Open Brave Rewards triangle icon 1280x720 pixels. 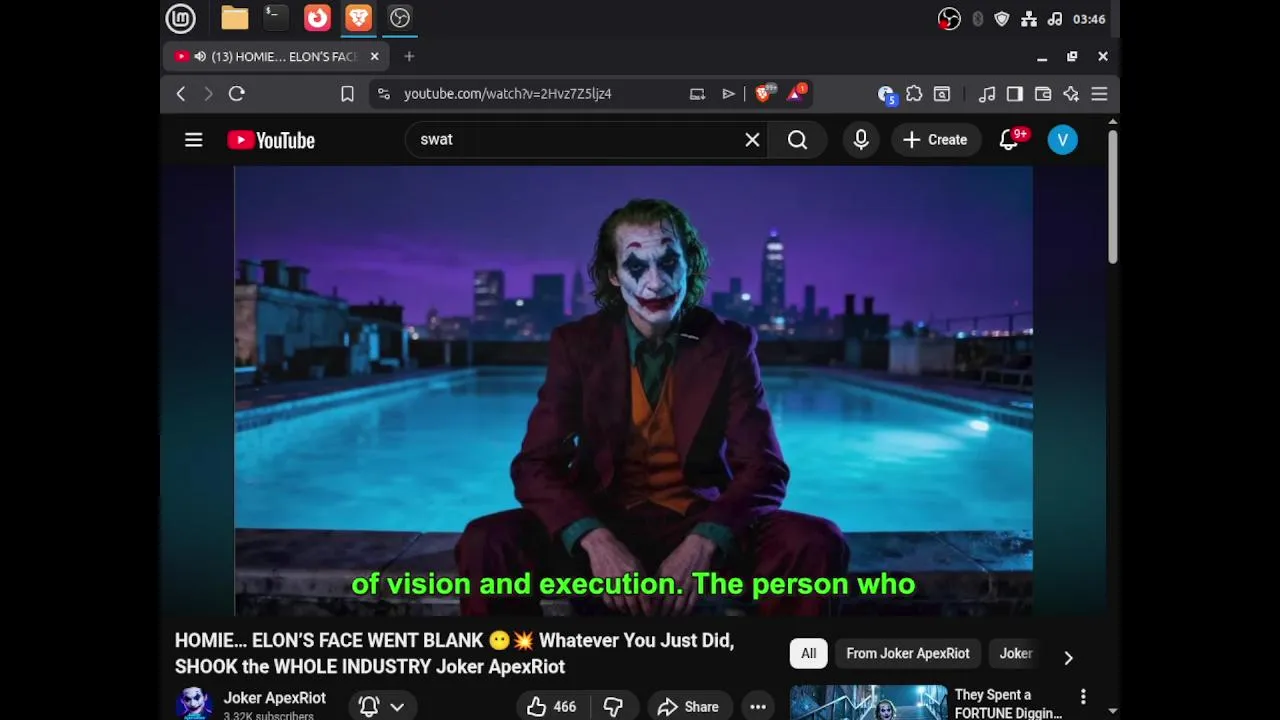[796, 93]
